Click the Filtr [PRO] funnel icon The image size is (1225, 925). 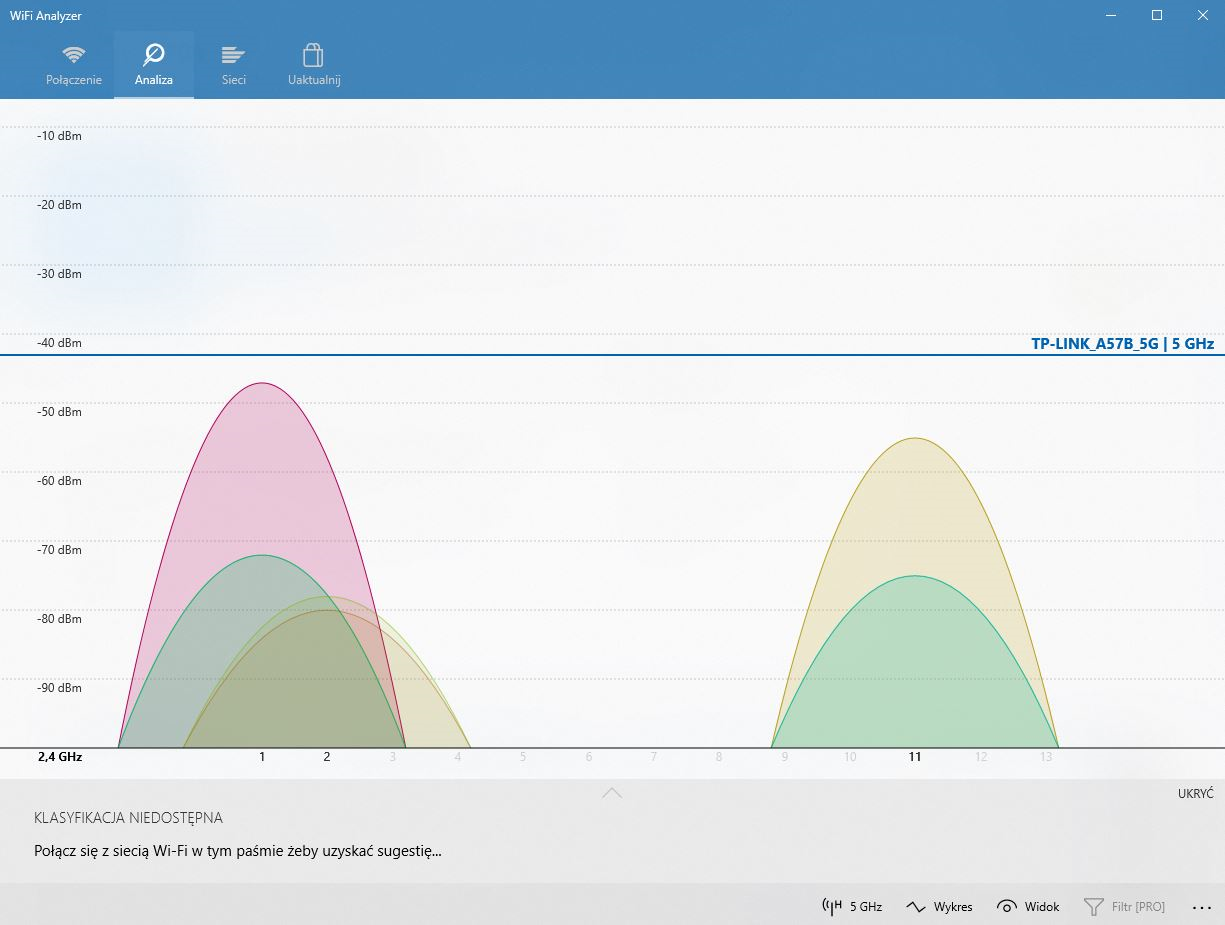pyautogui.click(x=1094, y=907)
